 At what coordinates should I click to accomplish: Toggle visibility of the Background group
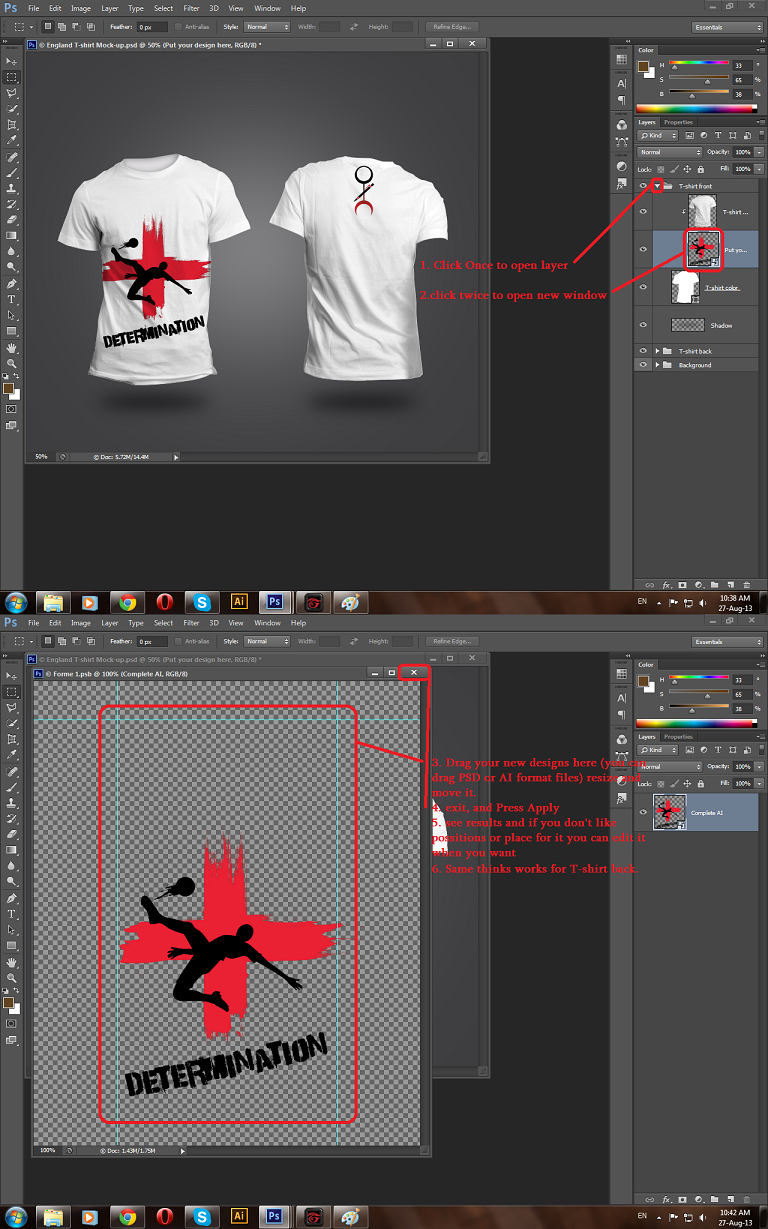(x=643, y=365)
